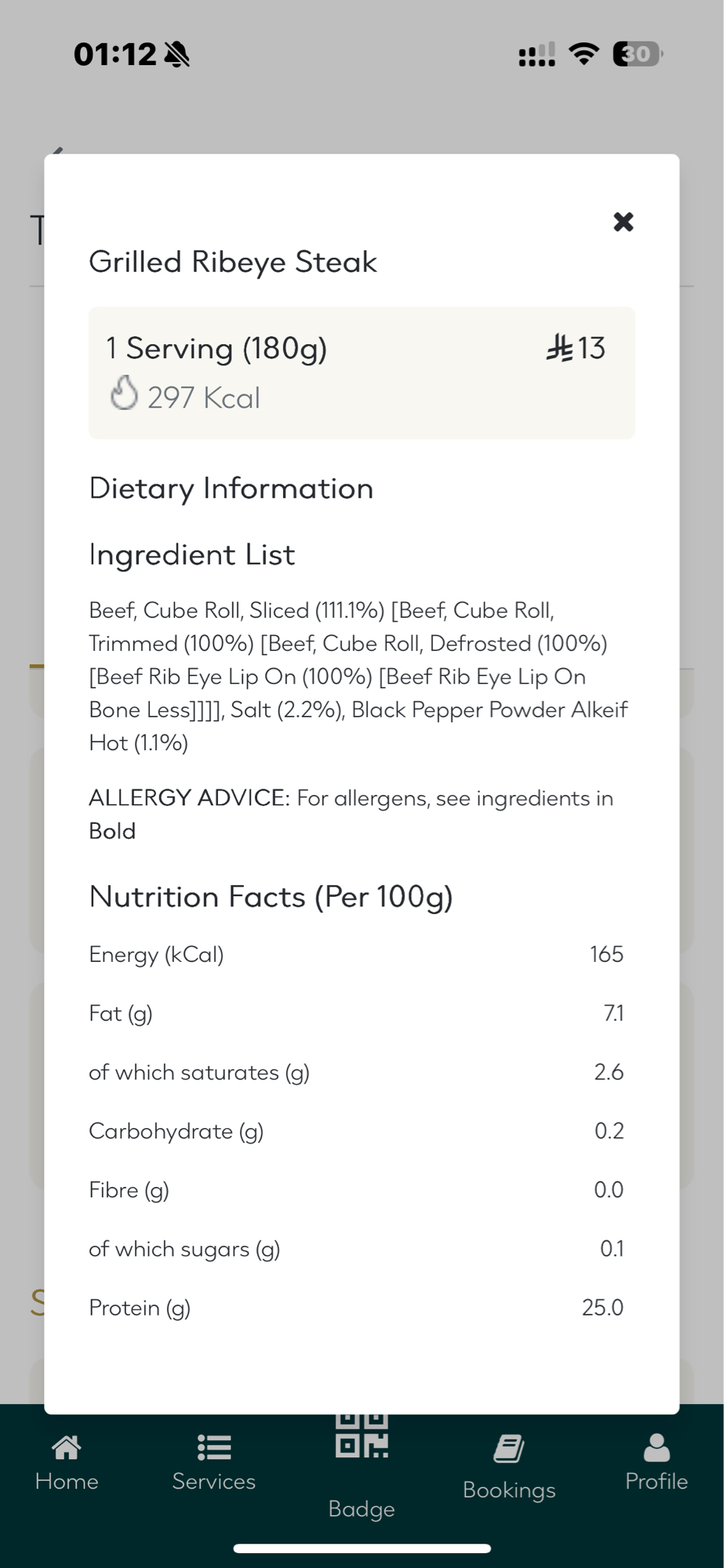Tap the home indicator bar
Image resolution: width=724 pixels, height=1568 pixels.
[362, 1548]
